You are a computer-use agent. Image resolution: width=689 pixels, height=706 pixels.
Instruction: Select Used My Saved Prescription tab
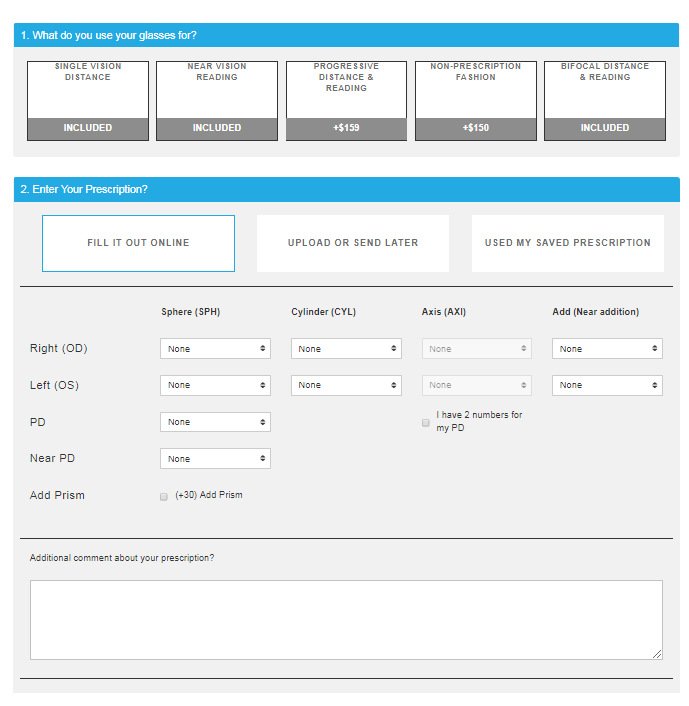(567, 243)
